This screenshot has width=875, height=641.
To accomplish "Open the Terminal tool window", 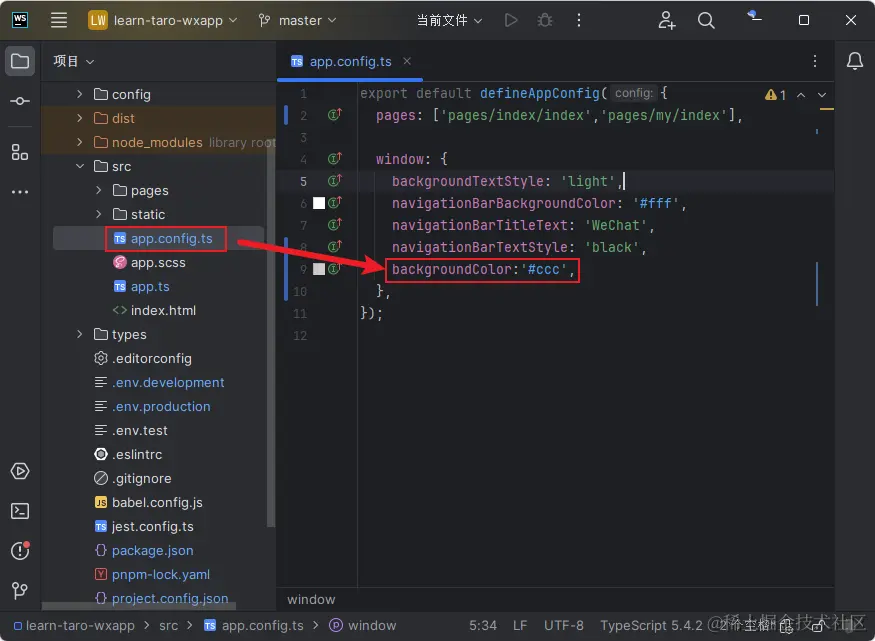I will (x=20, y=511).
